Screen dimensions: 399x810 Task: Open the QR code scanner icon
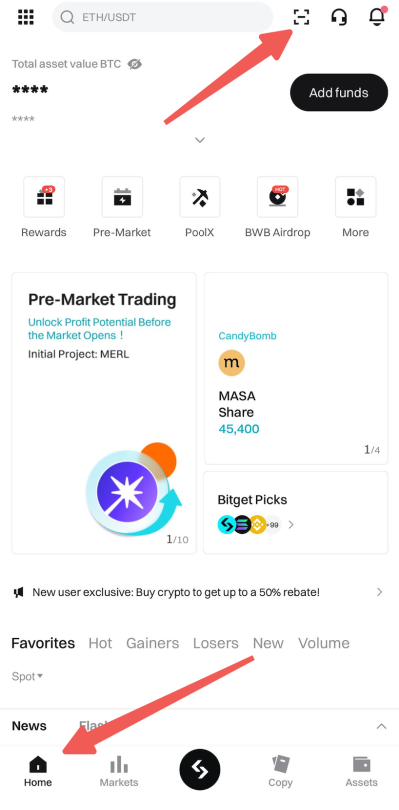coord(301,17)
